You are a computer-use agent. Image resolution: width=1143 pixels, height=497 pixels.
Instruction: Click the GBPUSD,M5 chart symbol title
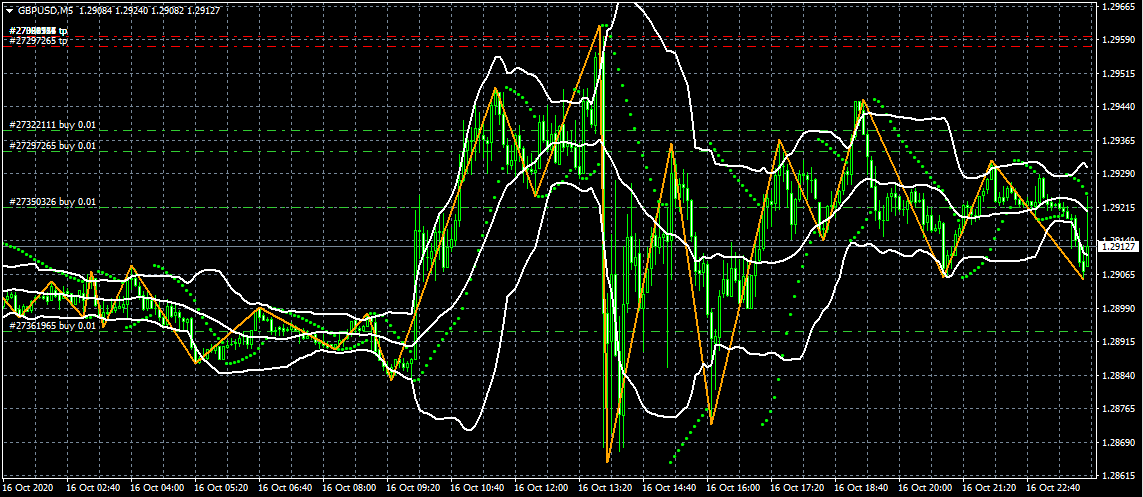(x=47, y=9)
